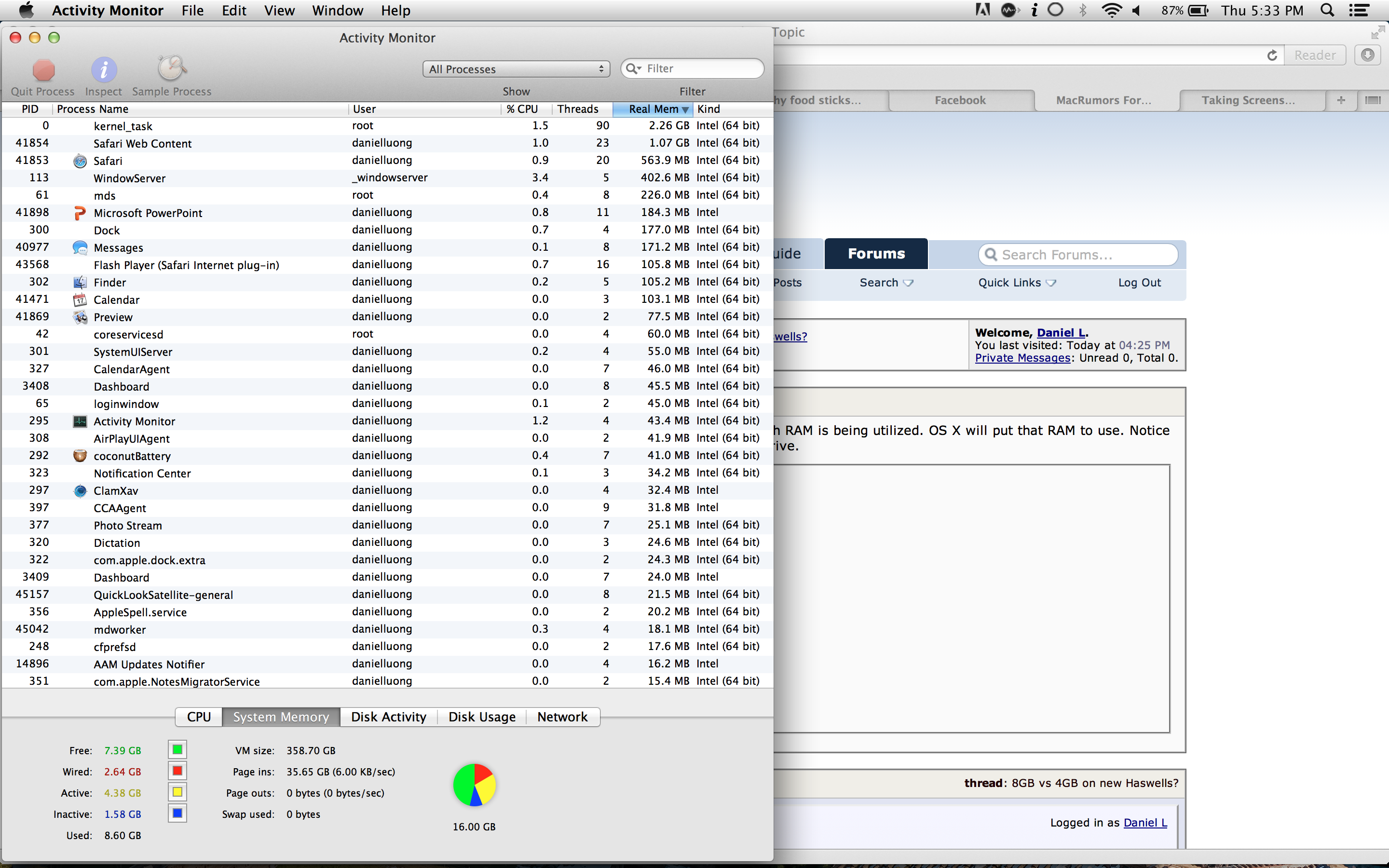The width and height of the screenshot is (1389, 868).
Task: Click the Daniel L link next to Logged in as
Action: (1145, 823)
